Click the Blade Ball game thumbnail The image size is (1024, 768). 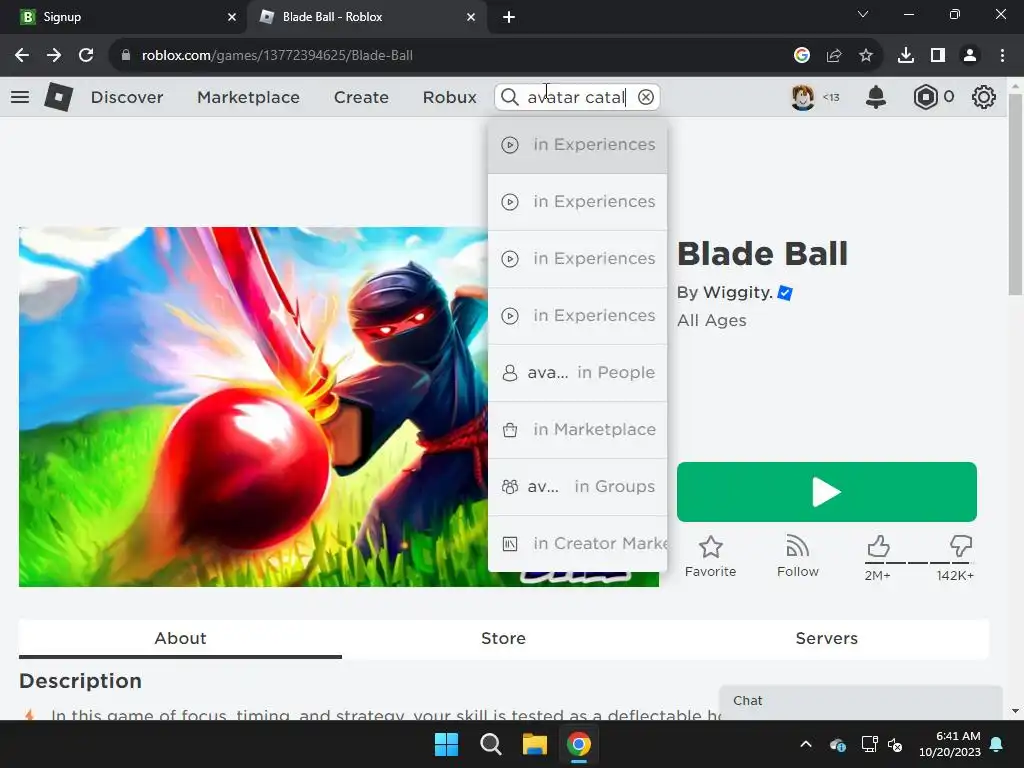point(253,407)
